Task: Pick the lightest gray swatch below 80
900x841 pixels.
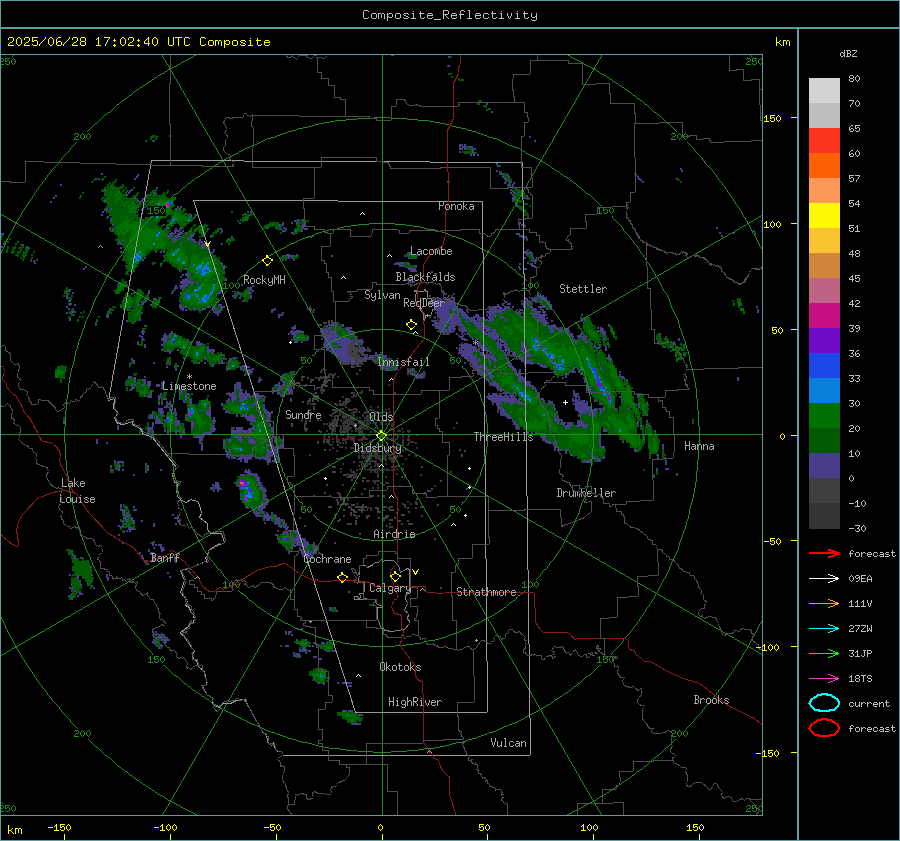Action: tap(824, 91)
